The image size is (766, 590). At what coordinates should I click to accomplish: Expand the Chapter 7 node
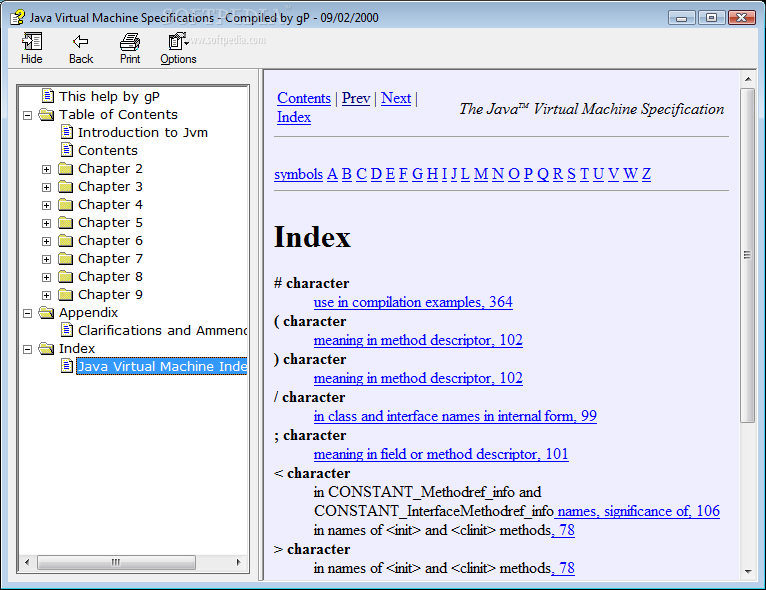pos(46,259)
